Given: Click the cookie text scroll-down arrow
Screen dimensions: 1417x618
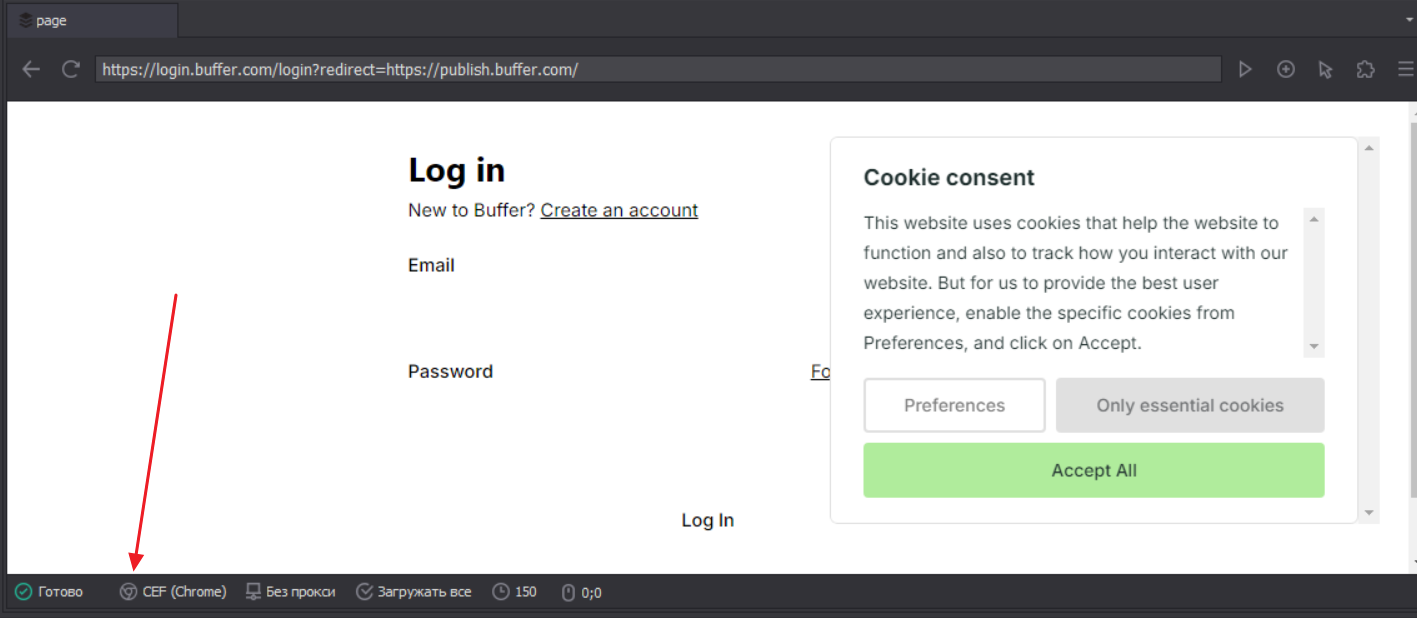Looking at the screenshot, I should [1315, 347].
